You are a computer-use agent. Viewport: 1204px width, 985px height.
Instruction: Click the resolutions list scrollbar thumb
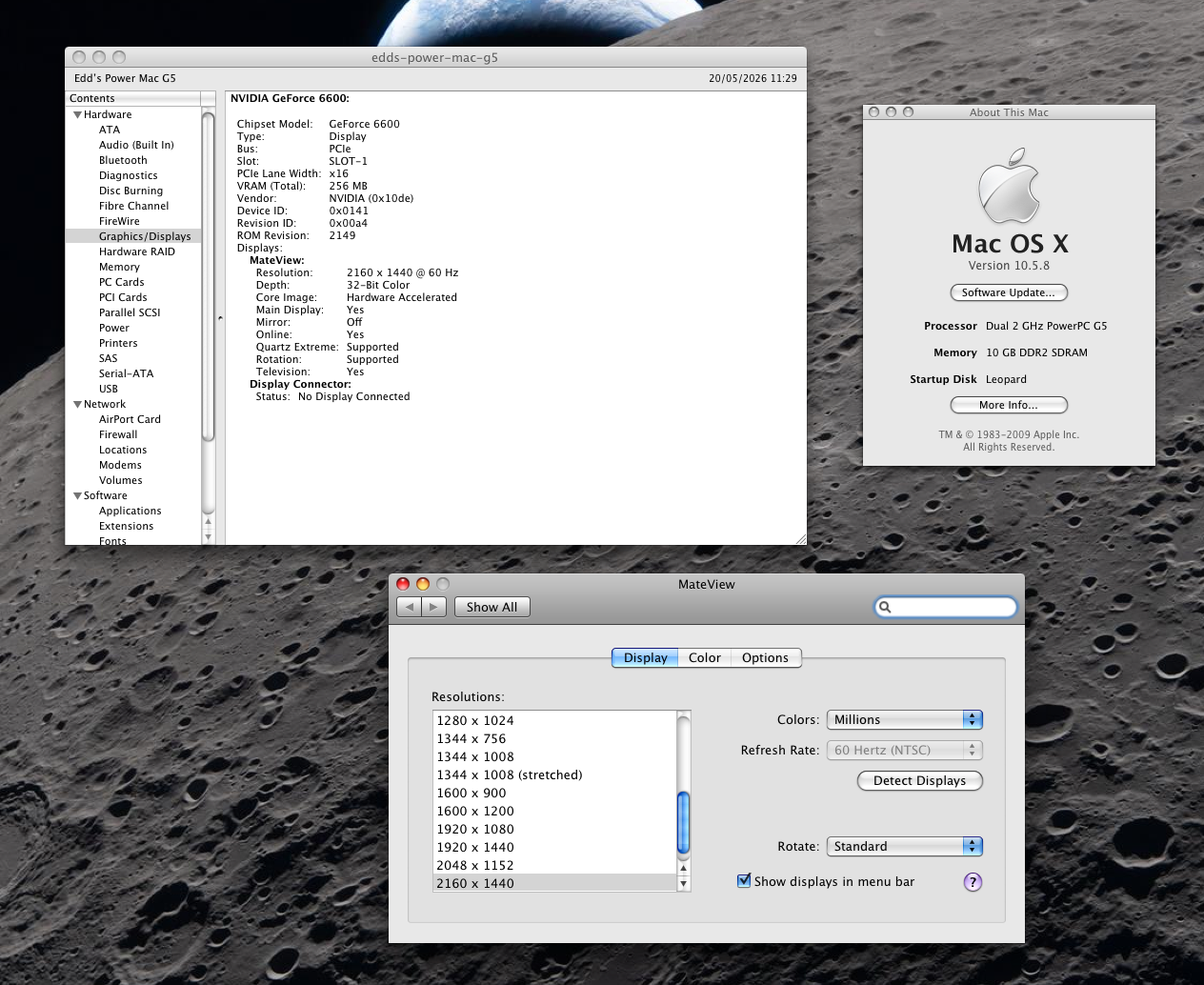(x=683, y=823)
